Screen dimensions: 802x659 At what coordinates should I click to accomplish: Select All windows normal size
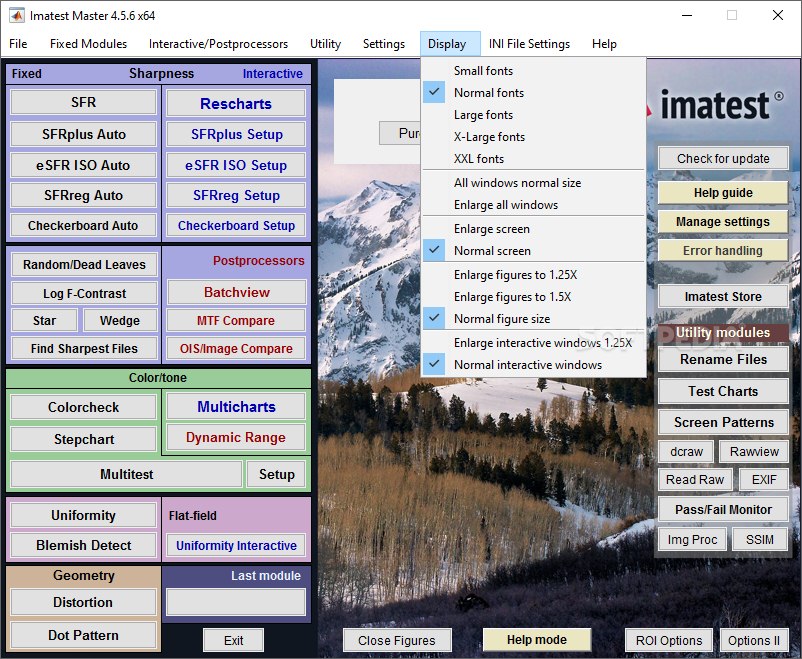point(533,183)
